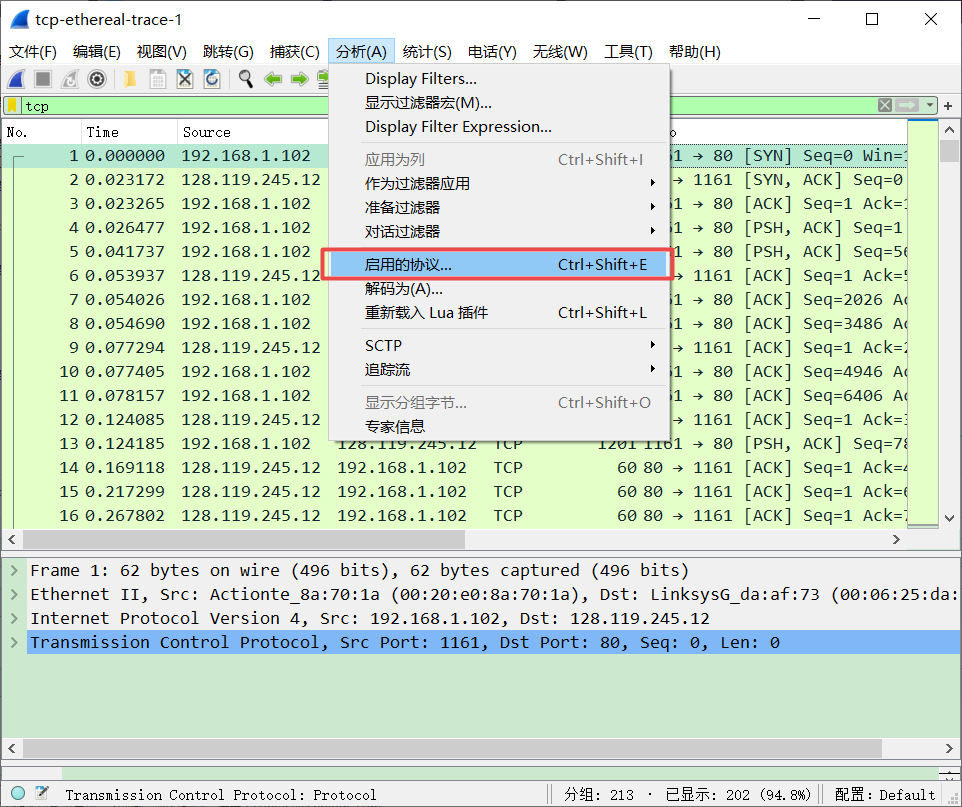Screen dimensions: 962x807
Task: Open the display filter history dropdown
Action: [x=929, y=106]
